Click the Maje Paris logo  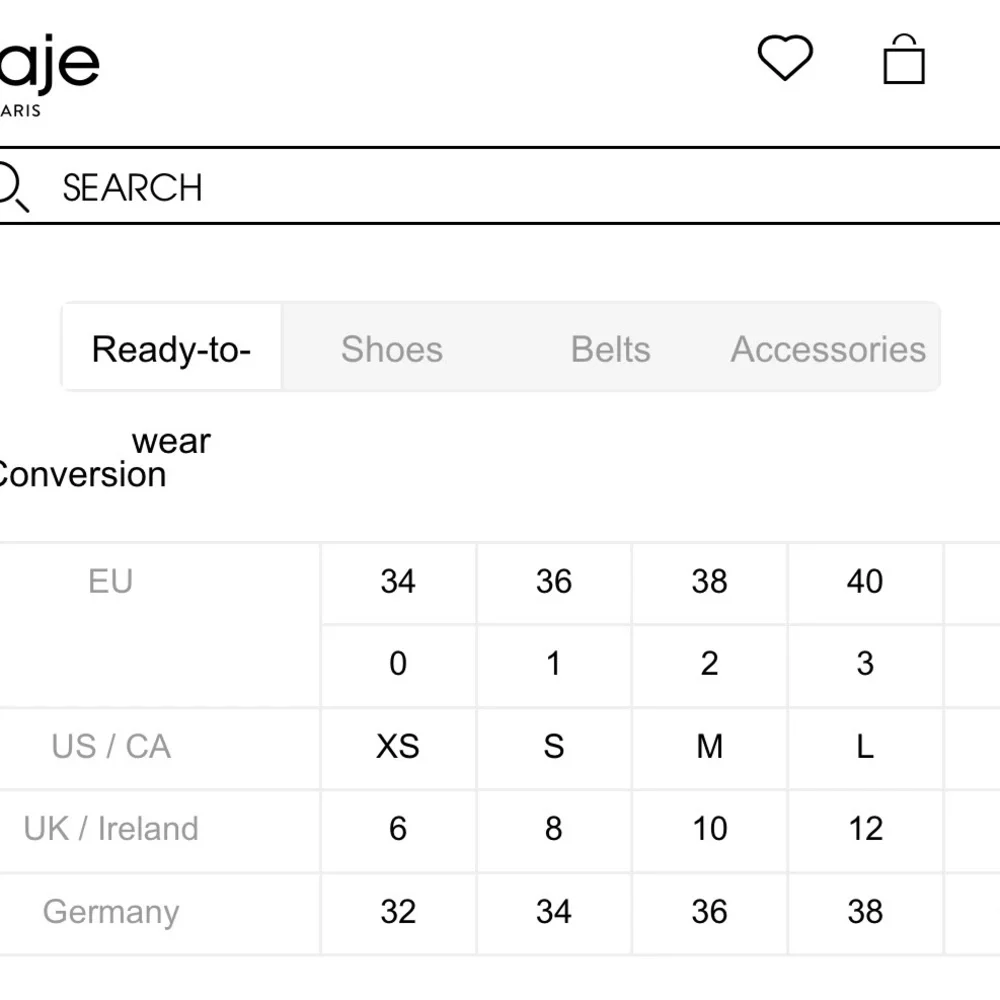coord(50,75)
